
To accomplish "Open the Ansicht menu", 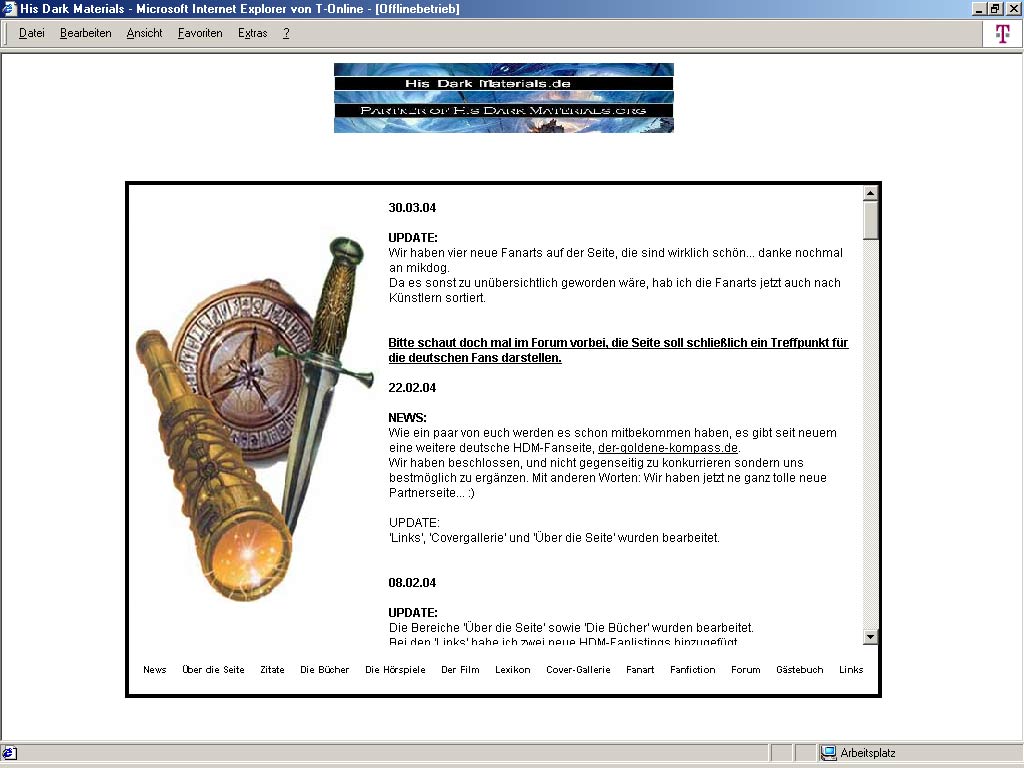I will click(144, 33).
